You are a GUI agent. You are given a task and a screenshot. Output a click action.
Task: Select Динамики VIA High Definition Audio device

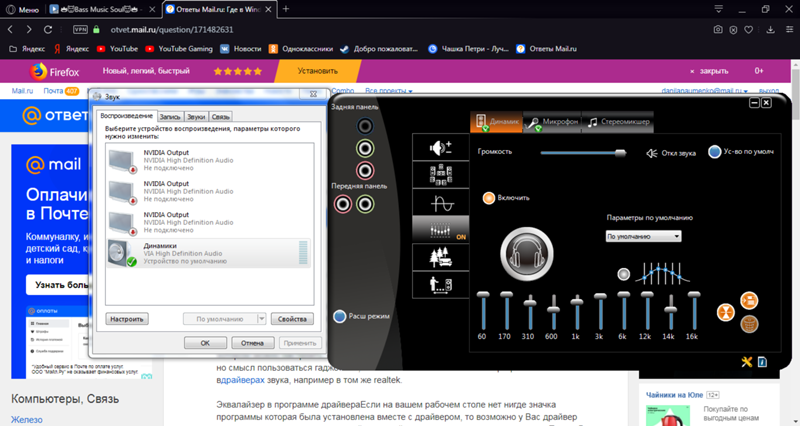(x=209, y=253)
